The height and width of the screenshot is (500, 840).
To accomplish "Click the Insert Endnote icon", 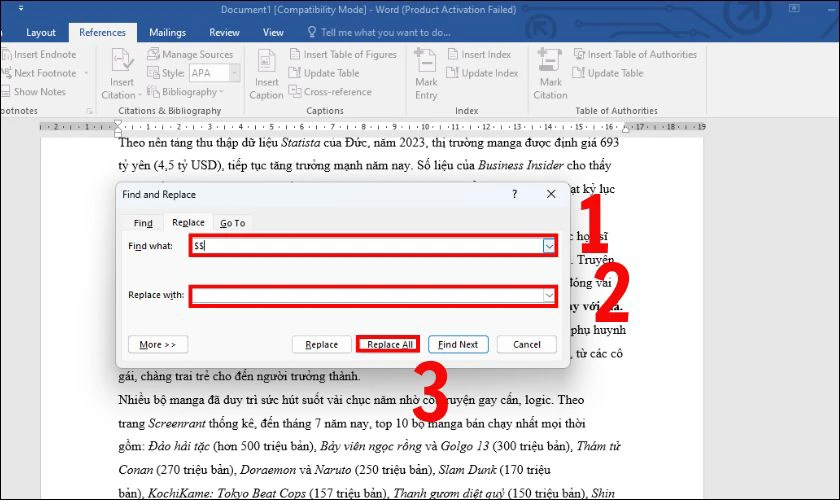I will pyautogui.click(x=6, y=55).
